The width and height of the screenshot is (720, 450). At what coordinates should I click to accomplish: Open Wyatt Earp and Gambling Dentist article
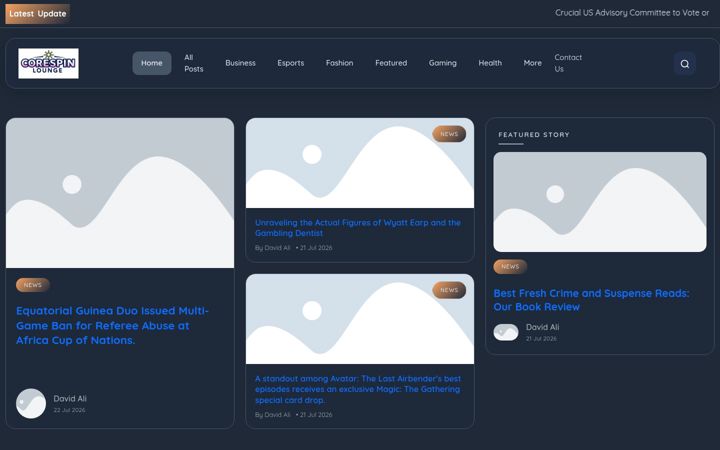[x=357, y=228]
